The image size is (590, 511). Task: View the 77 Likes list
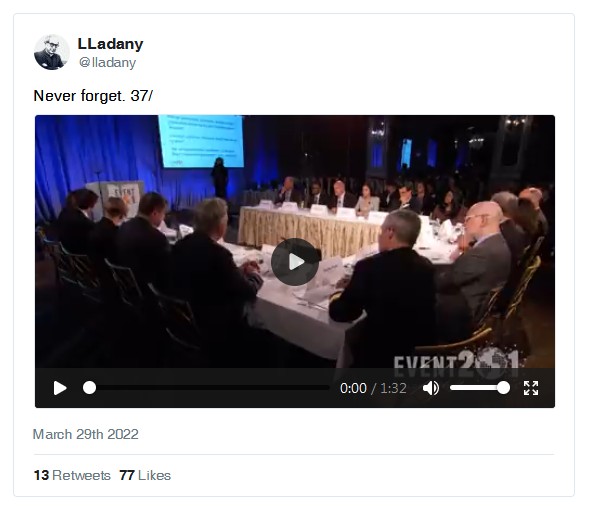145,475
